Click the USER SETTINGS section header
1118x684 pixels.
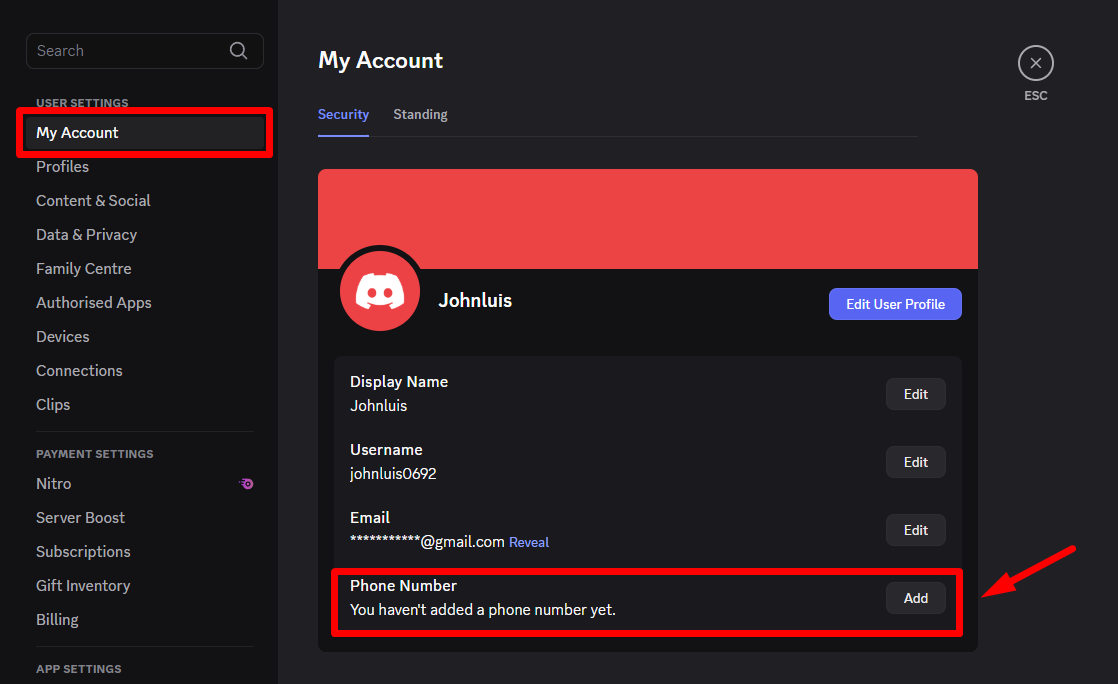click(82, 103)
